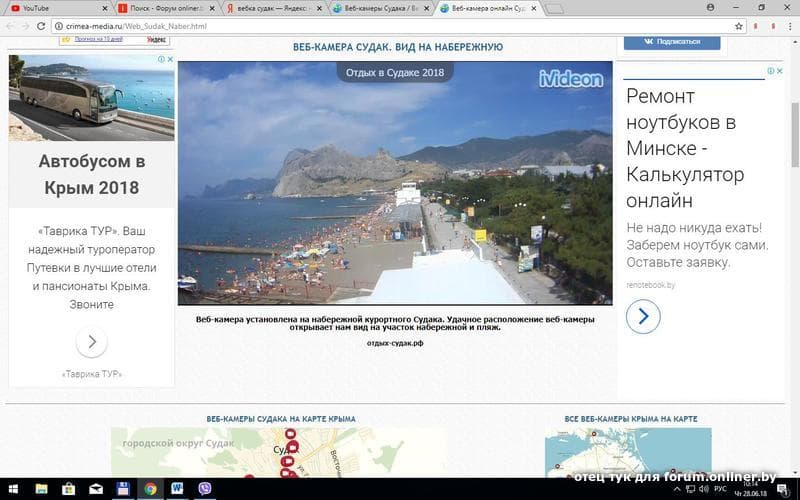Bookmark this page with the star icon

pyautogui.click(x=738, y=26)
